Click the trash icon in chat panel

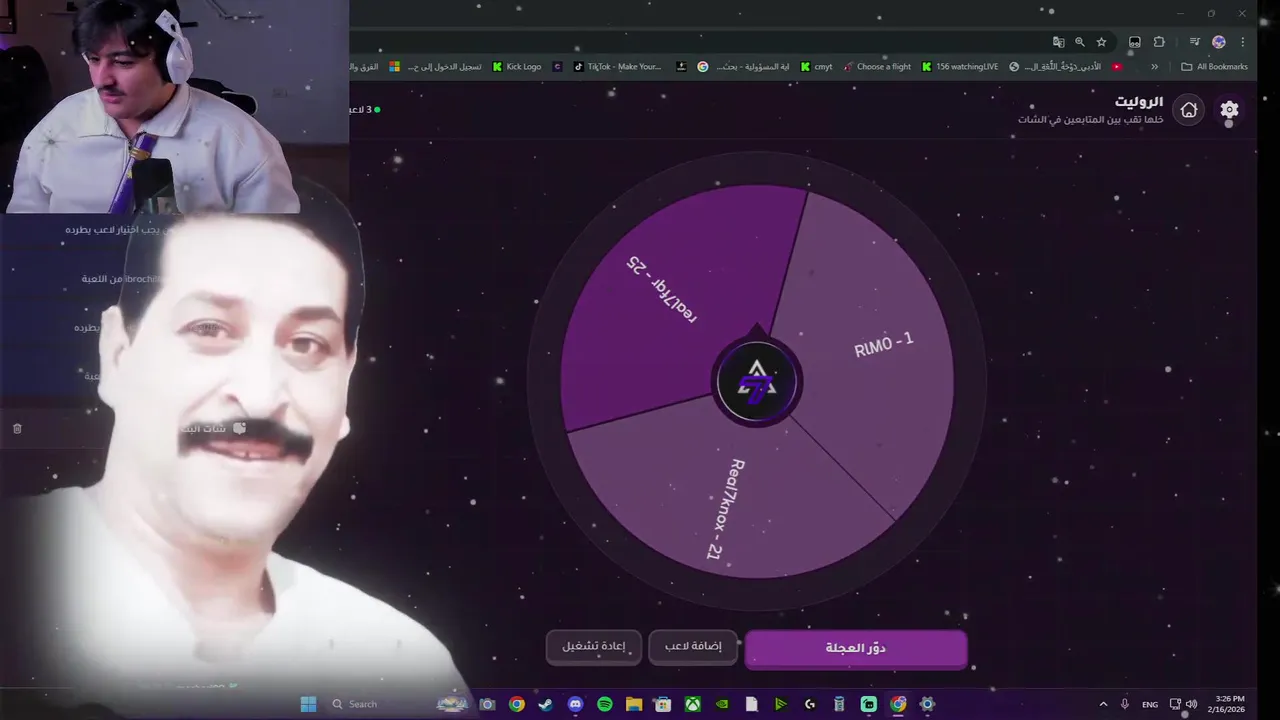point(17,428)
